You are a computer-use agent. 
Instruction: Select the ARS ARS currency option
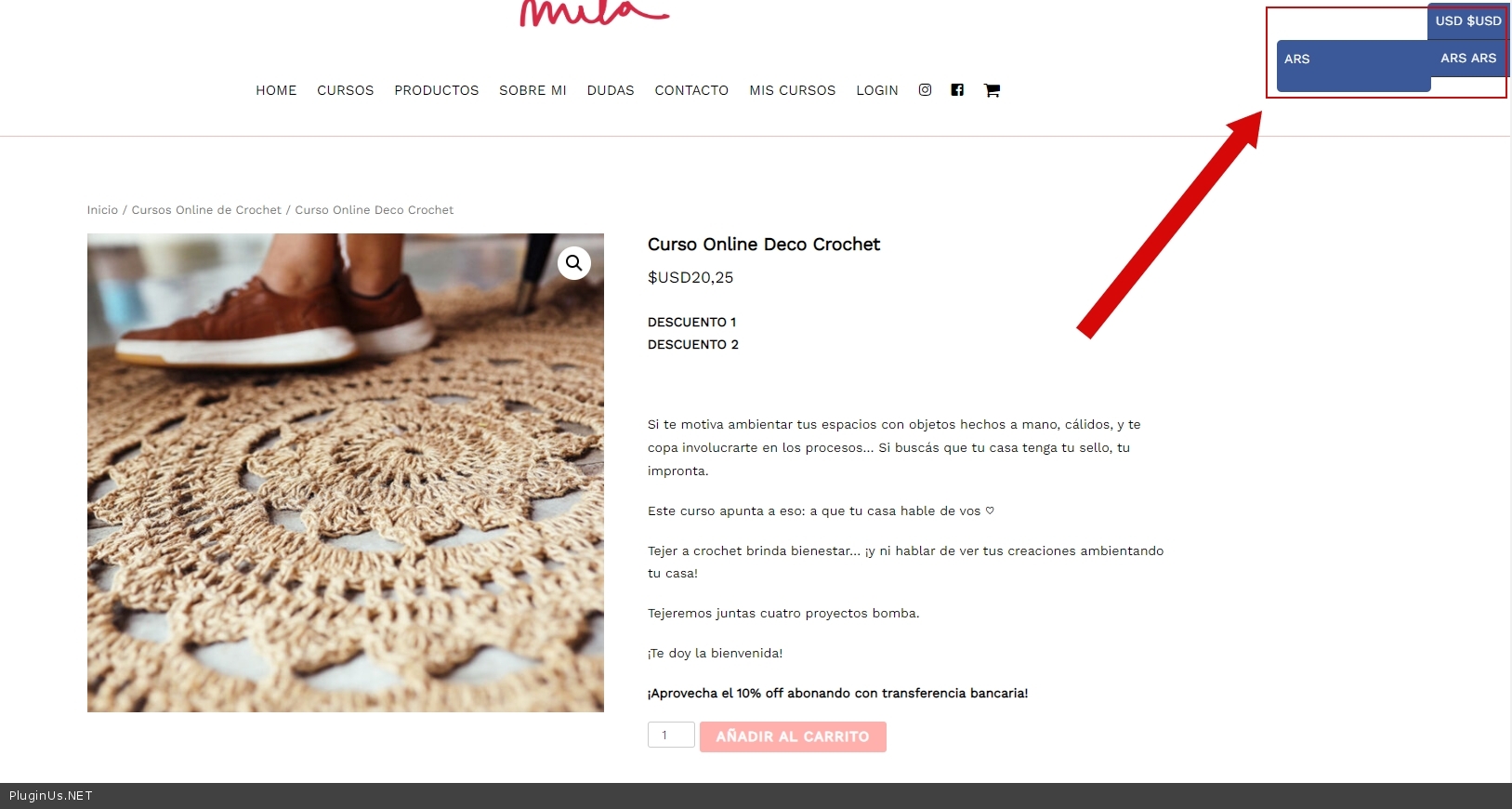(1468, 58)
